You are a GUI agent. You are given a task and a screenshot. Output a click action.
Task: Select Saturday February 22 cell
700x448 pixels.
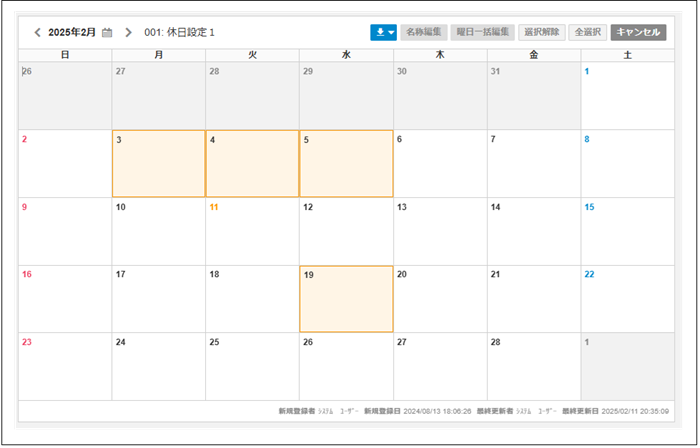pos(628,299)
